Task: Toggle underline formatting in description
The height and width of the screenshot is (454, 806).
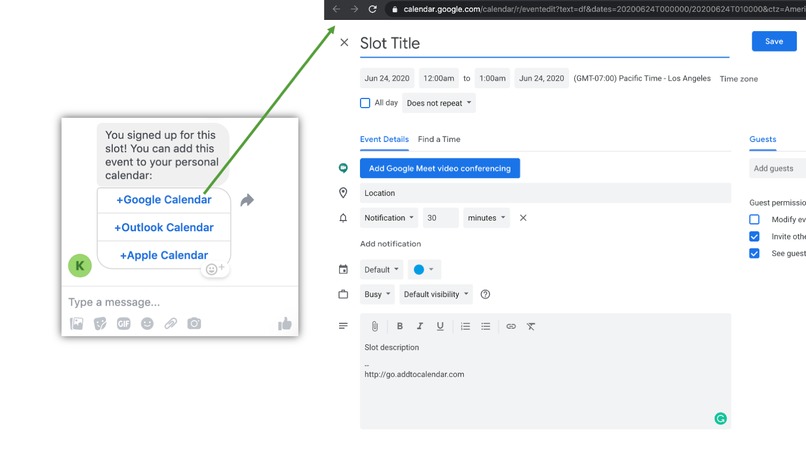Action: pyautogui.click(x=440, y=326)
